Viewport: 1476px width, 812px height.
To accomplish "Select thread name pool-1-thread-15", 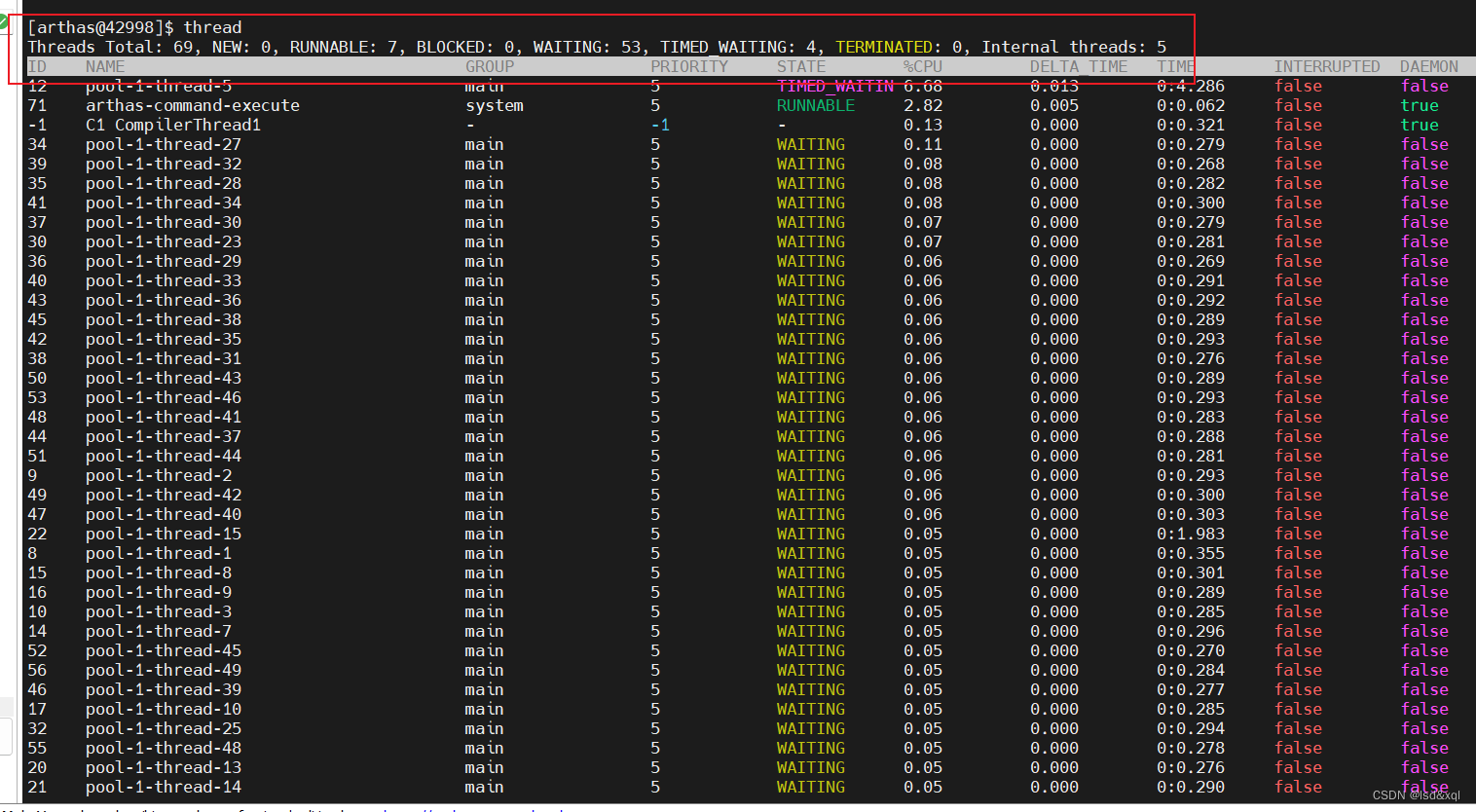I will (164, 534).
